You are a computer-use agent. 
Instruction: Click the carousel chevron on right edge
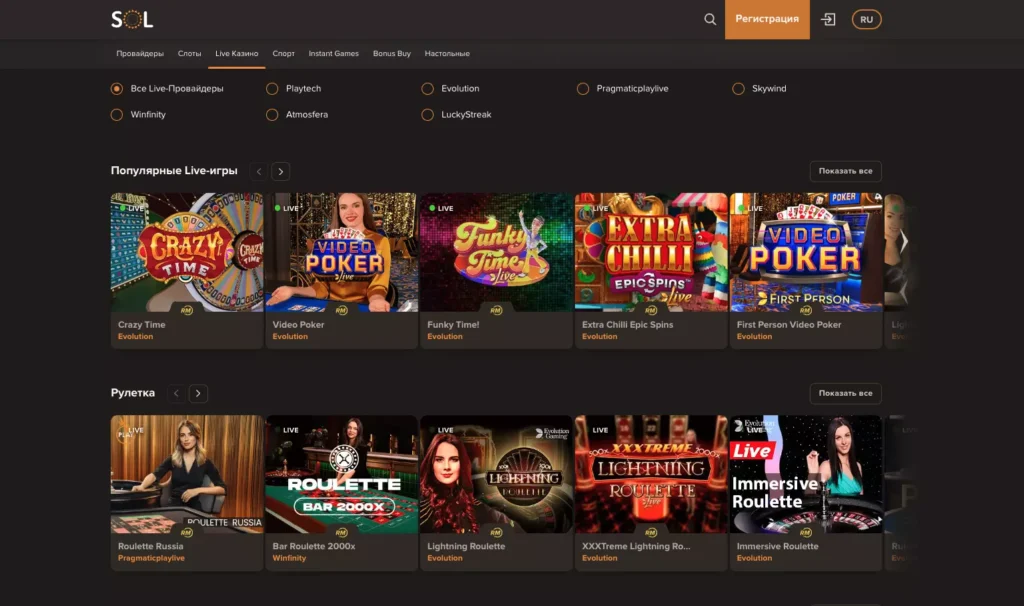point(904,242)
